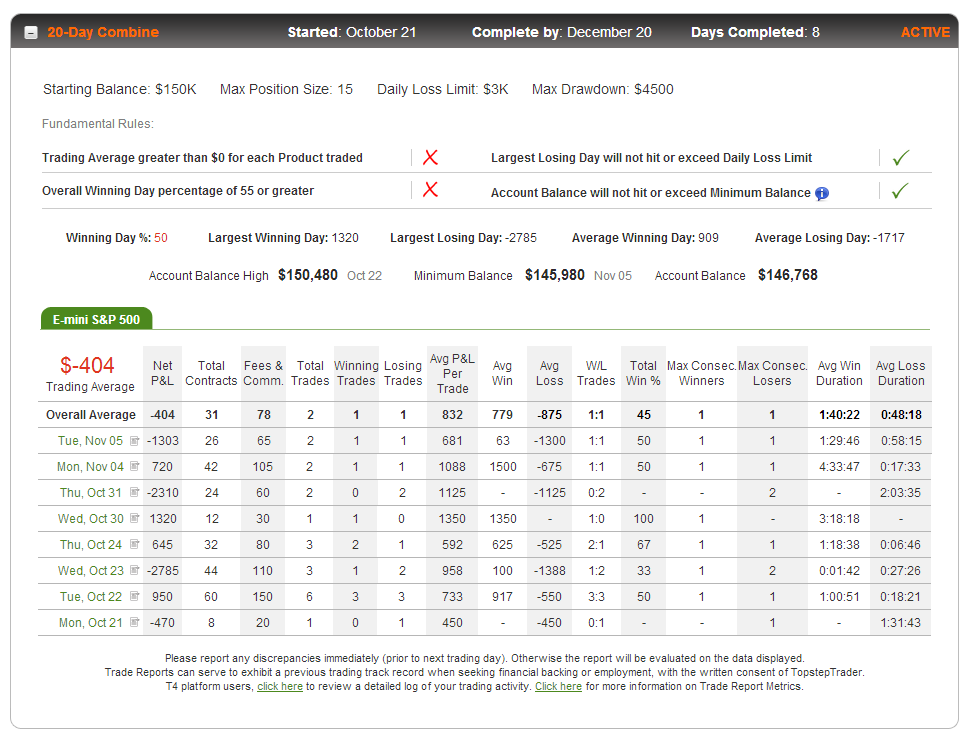Open the Mon, Nov 04 trade note icon
Viewport: 970px width, 740px height.
point(134,466)
